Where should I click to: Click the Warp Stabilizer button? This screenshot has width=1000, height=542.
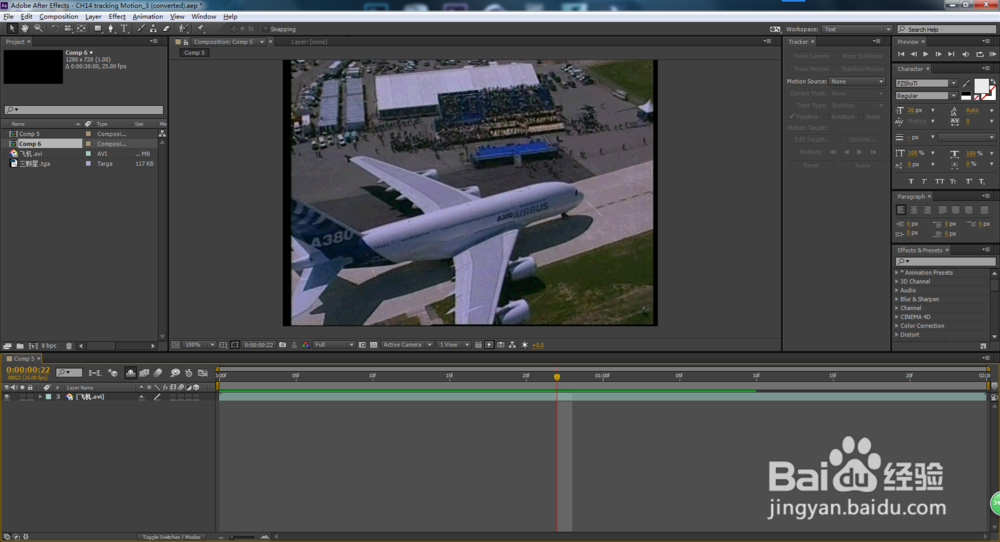862,56
